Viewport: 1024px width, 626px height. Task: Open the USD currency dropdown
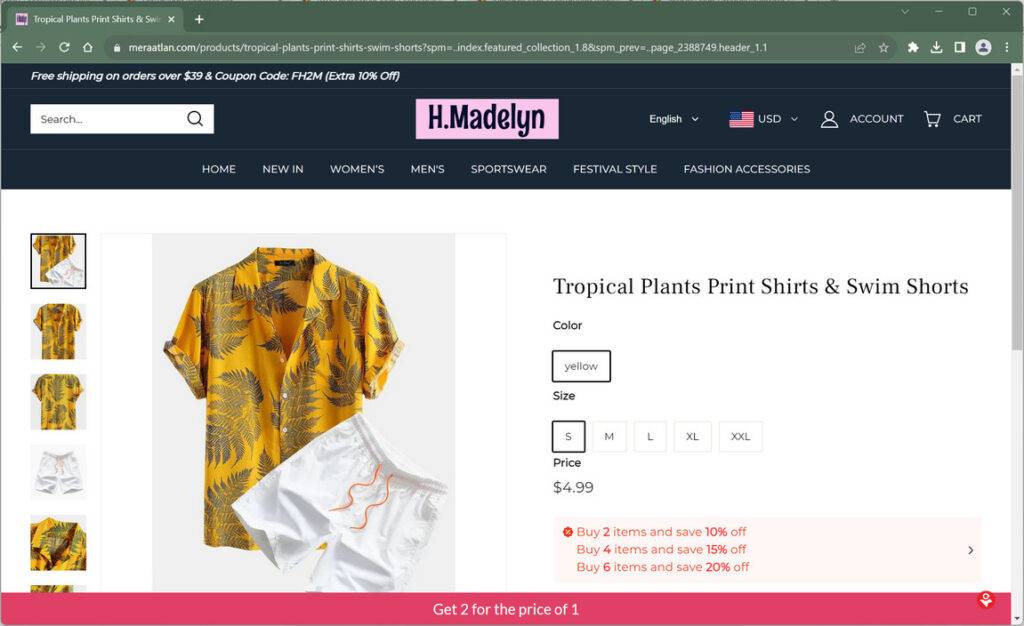tap(763, 119)
